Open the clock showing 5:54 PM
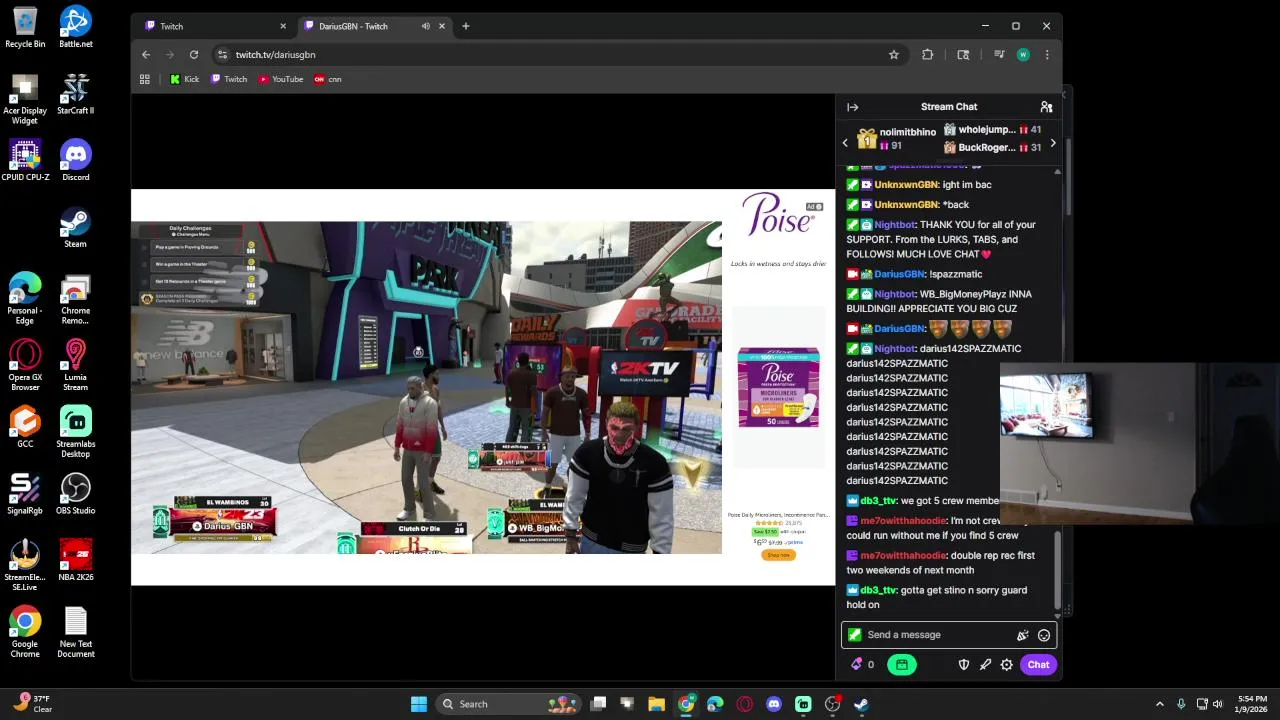 point(1252,704)
